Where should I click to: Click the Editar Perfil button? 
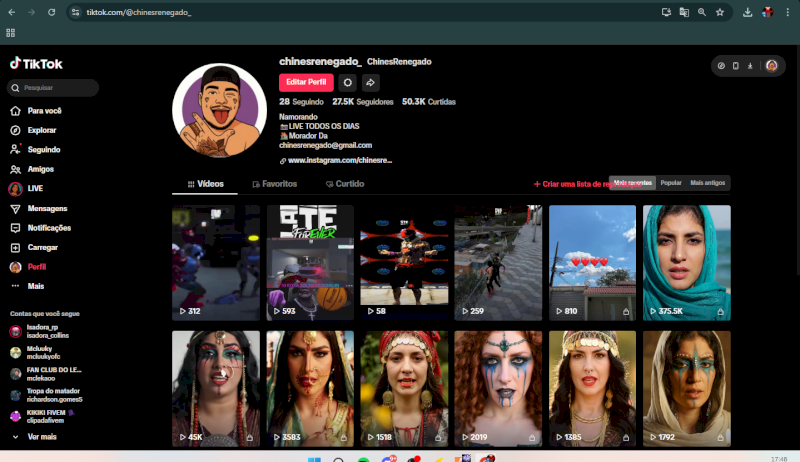pyautogui.click(x=306, y=83)
